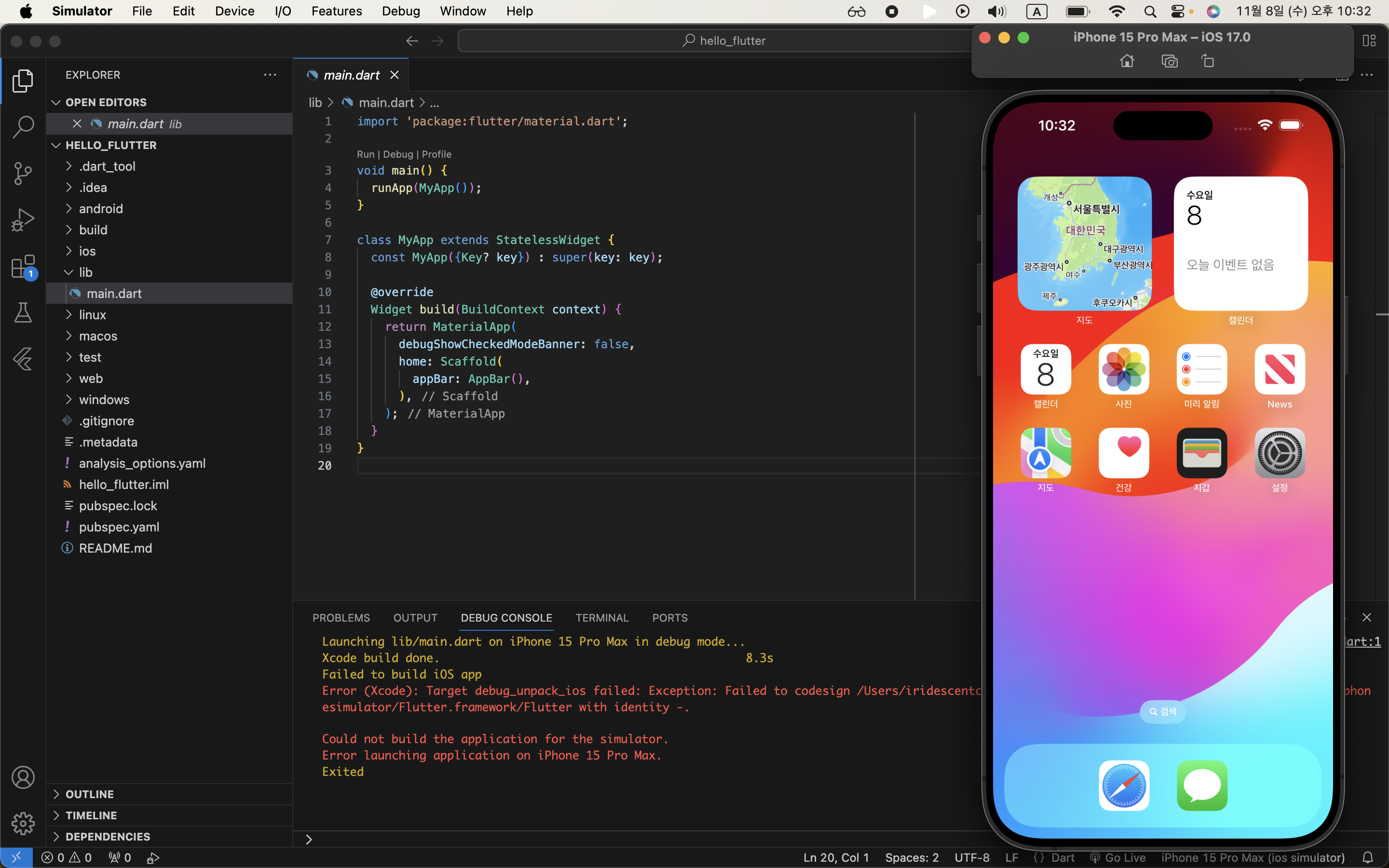1389x868 pixels.
Task: Click the Profile CodeLens above main()
Action: pyautogui.click(x=436, y=154)
